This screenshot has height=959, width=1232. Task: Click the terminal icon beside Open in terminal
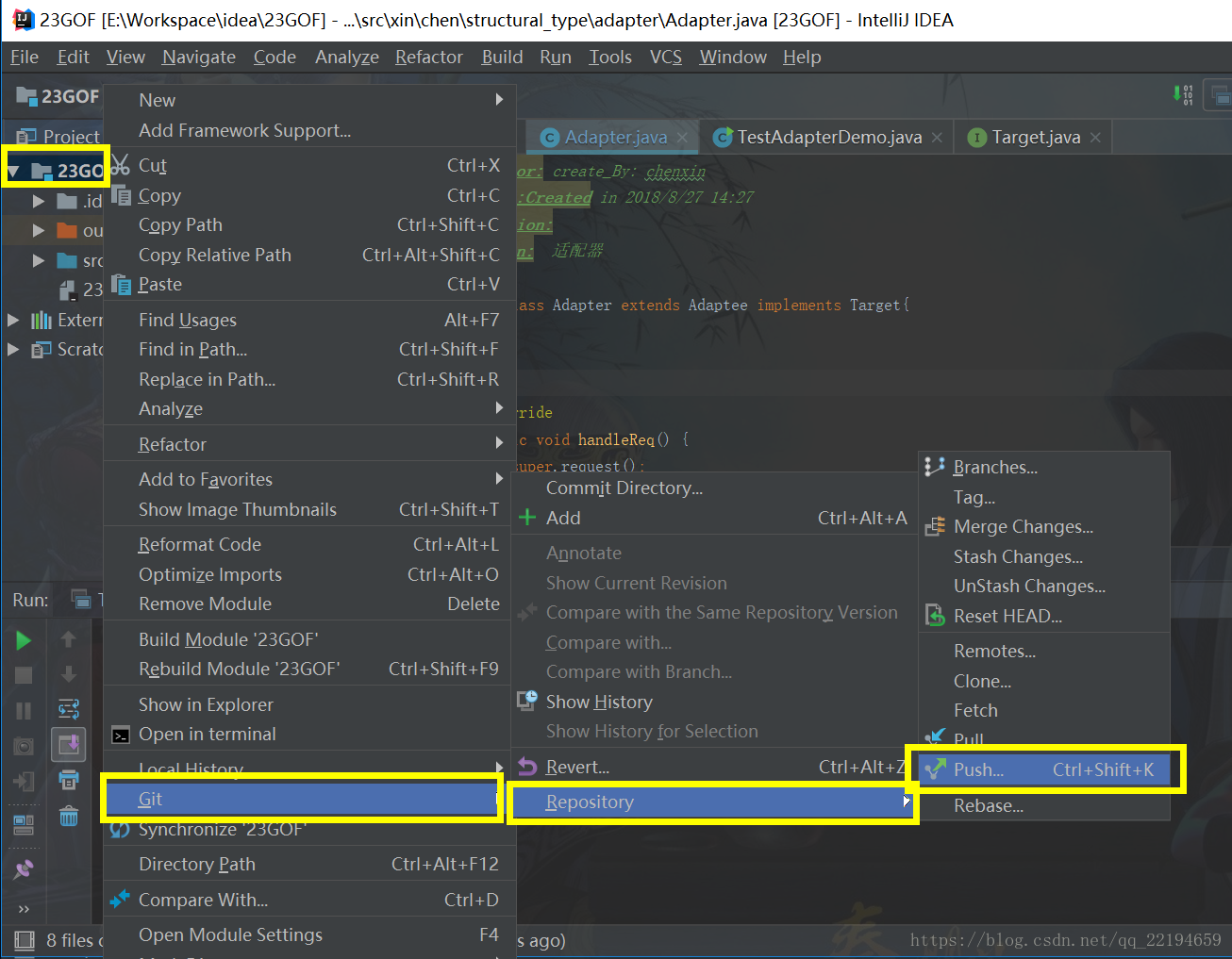point(120,735)
